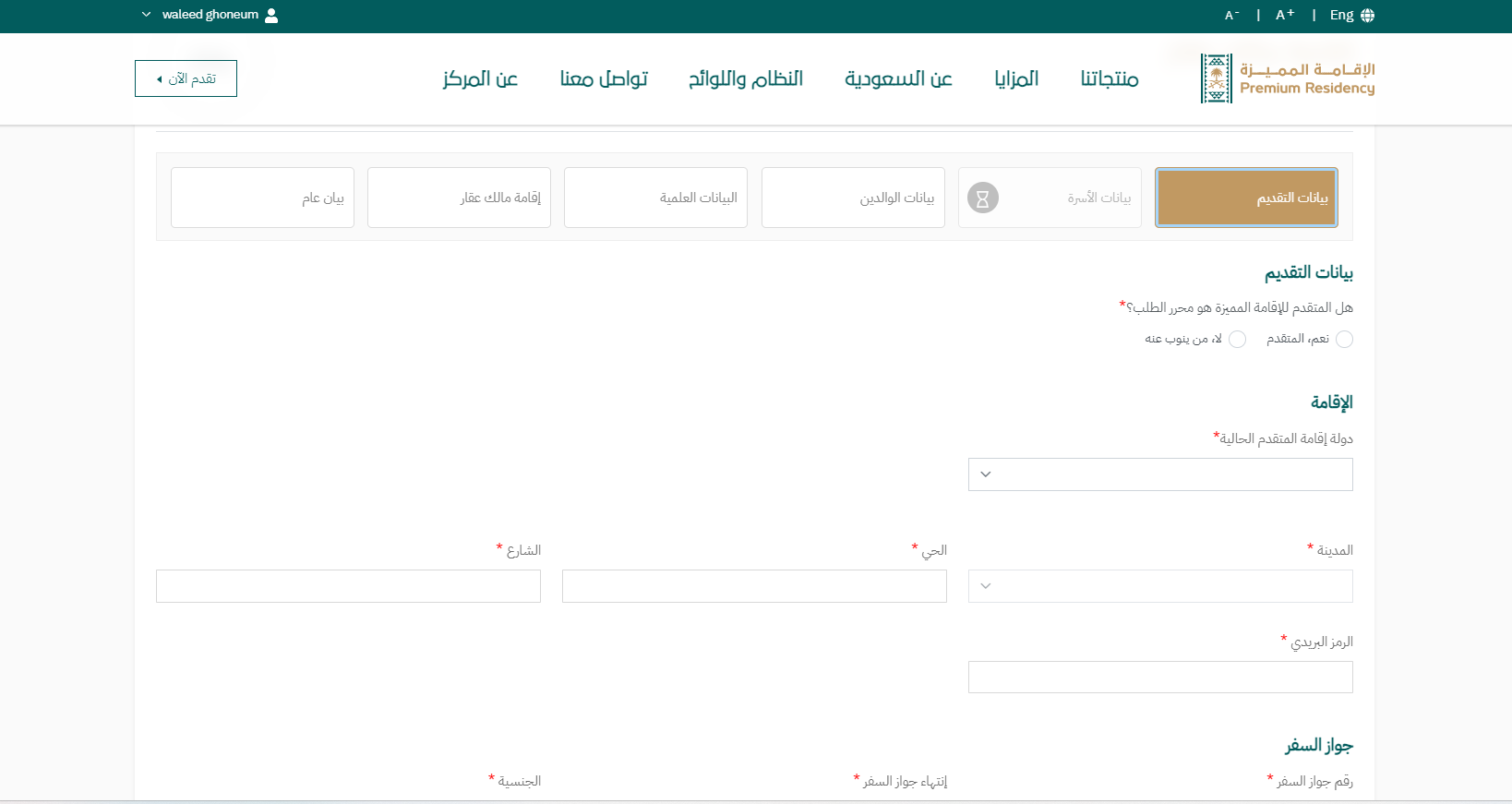1512x804 pixels.
Task: Switch language to Eng
Action: pyautogui.click(x=1341, y=15)
